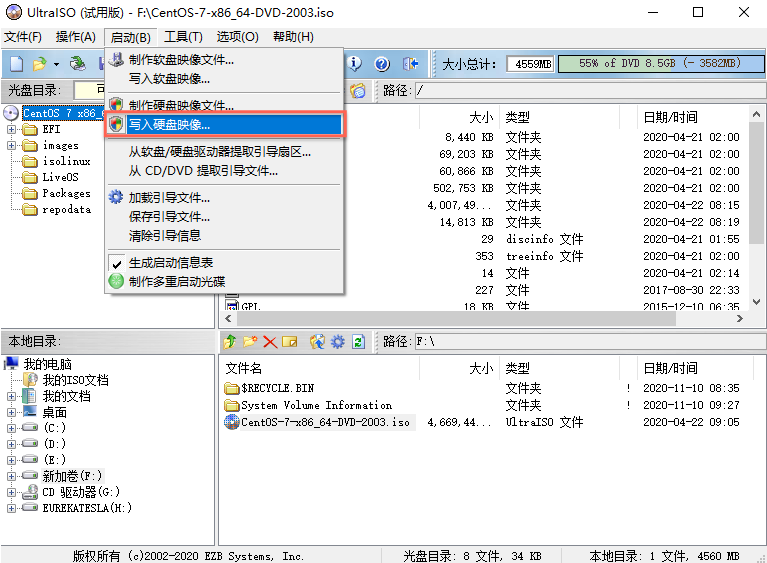Expand the (D:) drive node

(11, 444)
